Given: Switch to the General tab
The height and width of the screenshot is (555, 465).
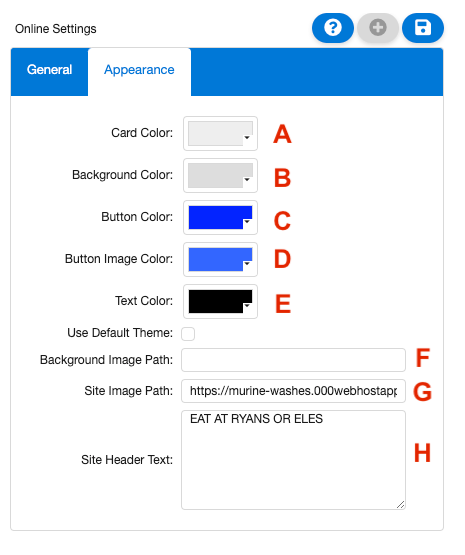Looking at the screenshot, I should click(x=50, y=72).
